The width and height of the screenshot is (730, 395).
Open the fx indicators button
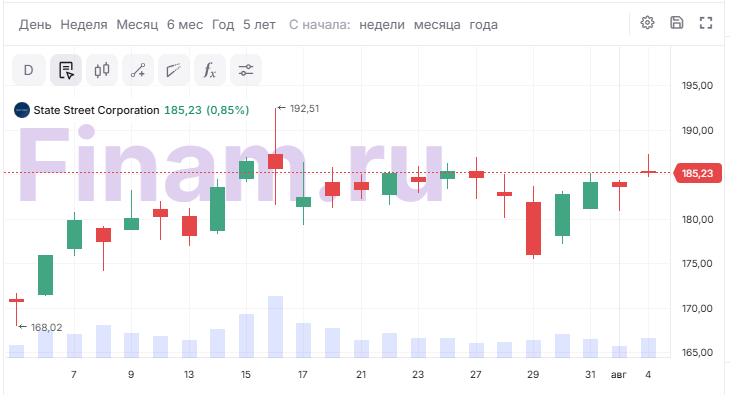tap(210, 70)
